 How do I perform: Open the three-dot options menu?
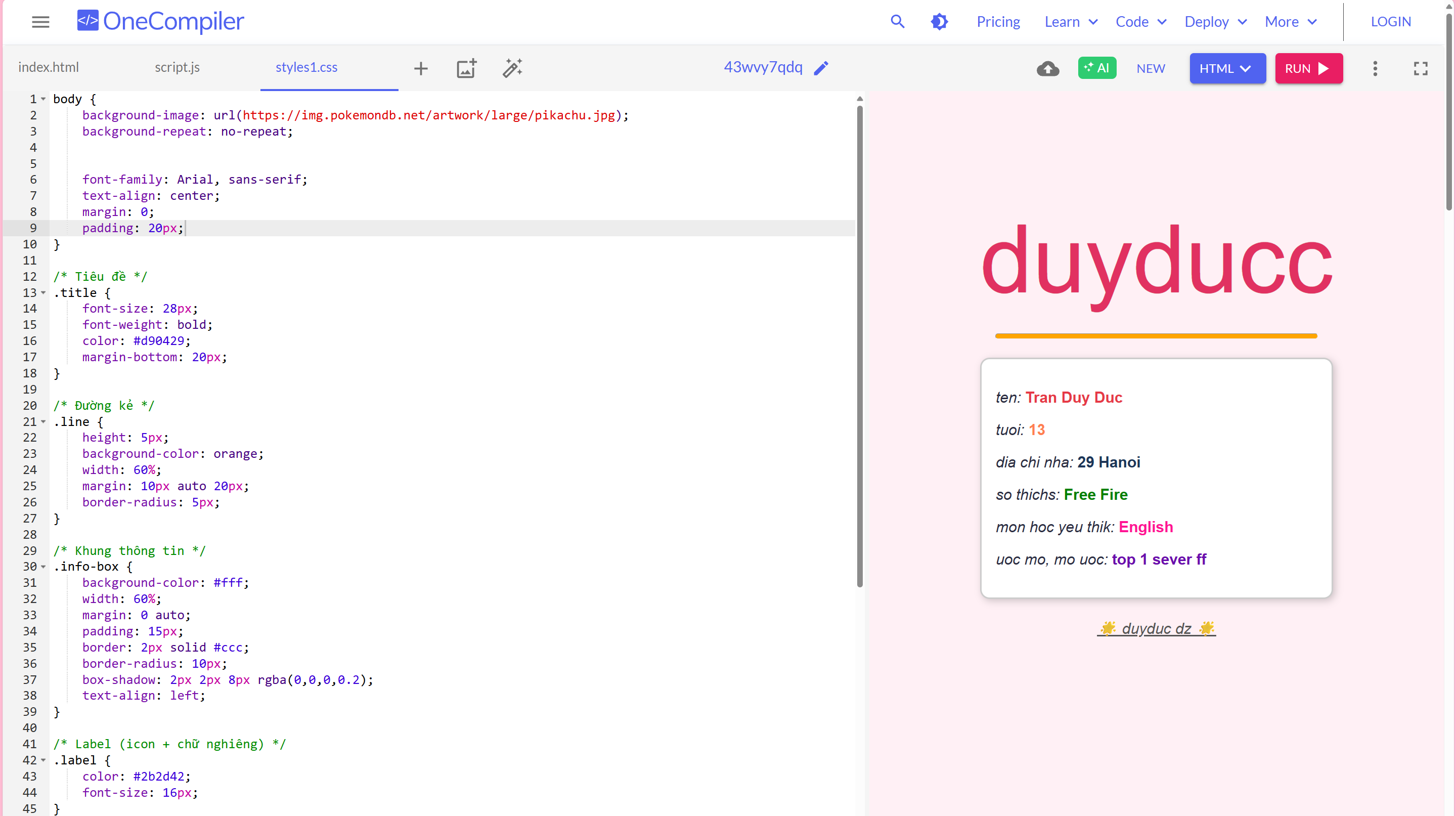point(1375,68)
